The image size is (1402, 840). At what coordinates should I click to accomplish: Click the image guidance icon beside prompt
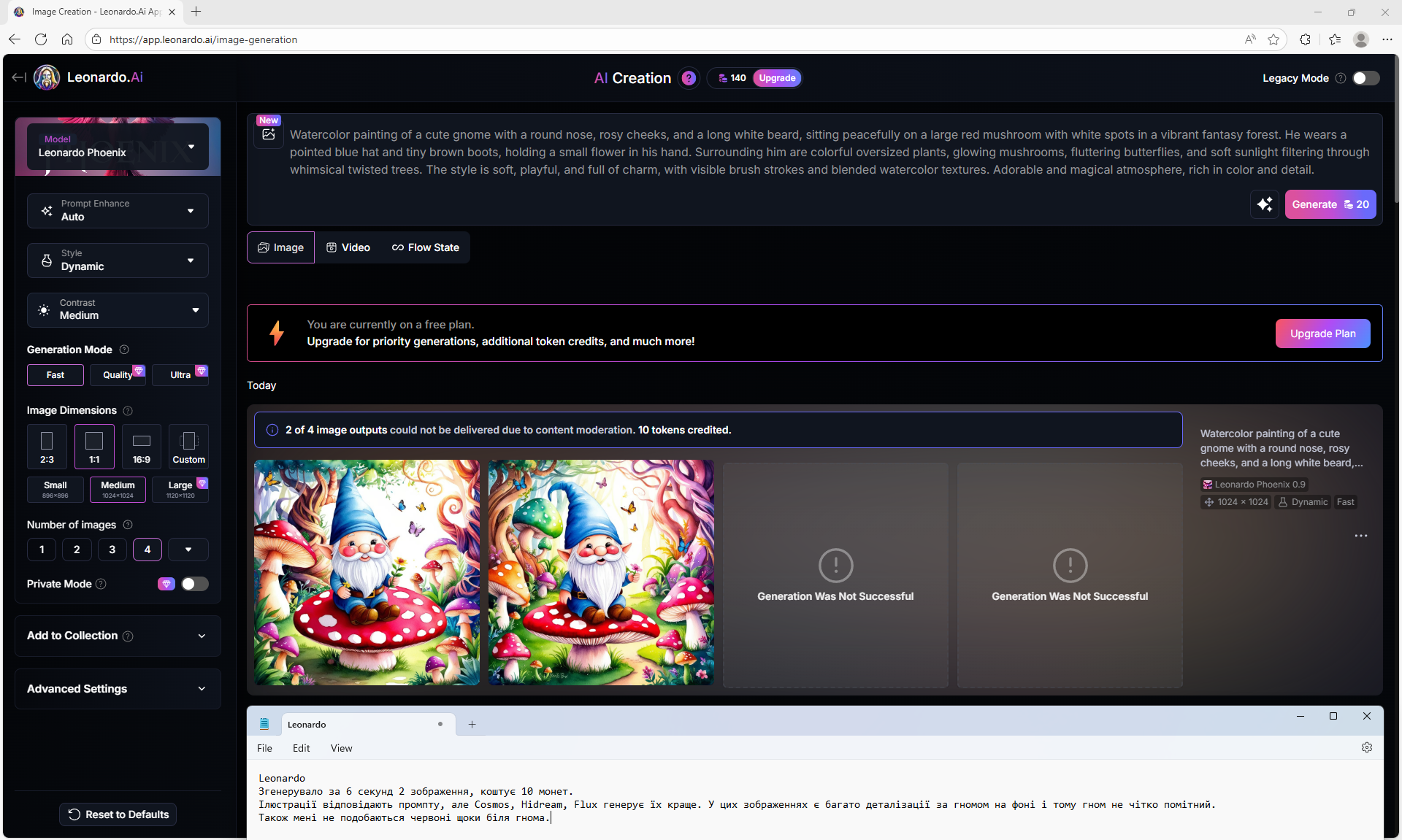(x=269, y=134)
